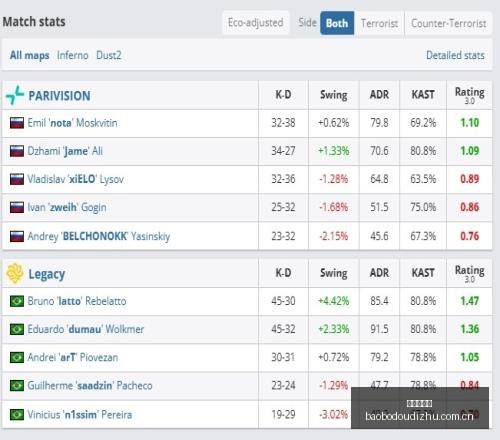The width and height of the screenshot is (500, 440).
Task: Open Emil 'nota' Moskvitin player profile
Action: 72,123
